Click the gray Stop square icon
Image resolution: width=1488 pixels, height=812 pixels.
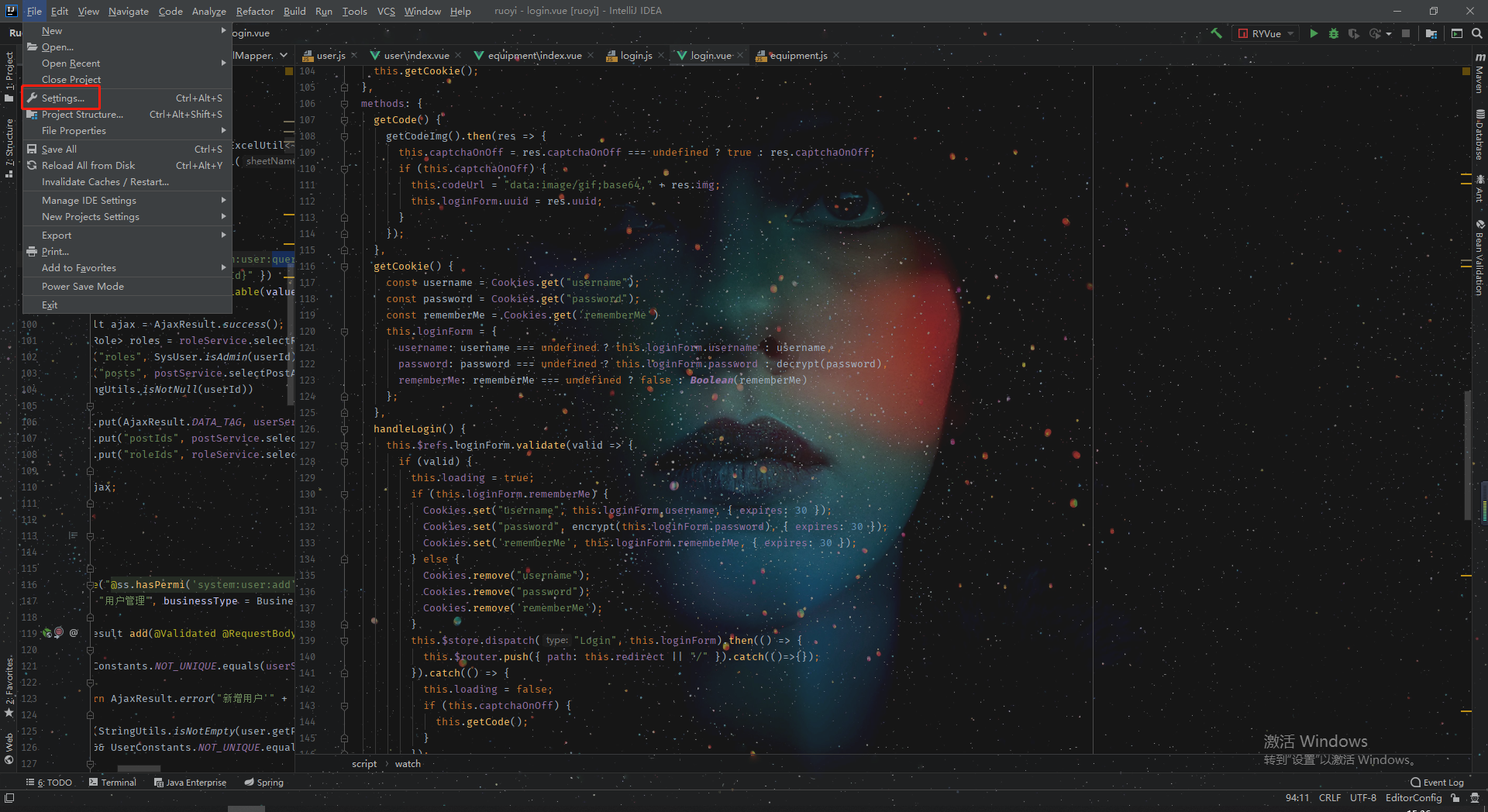point(1406,33)
